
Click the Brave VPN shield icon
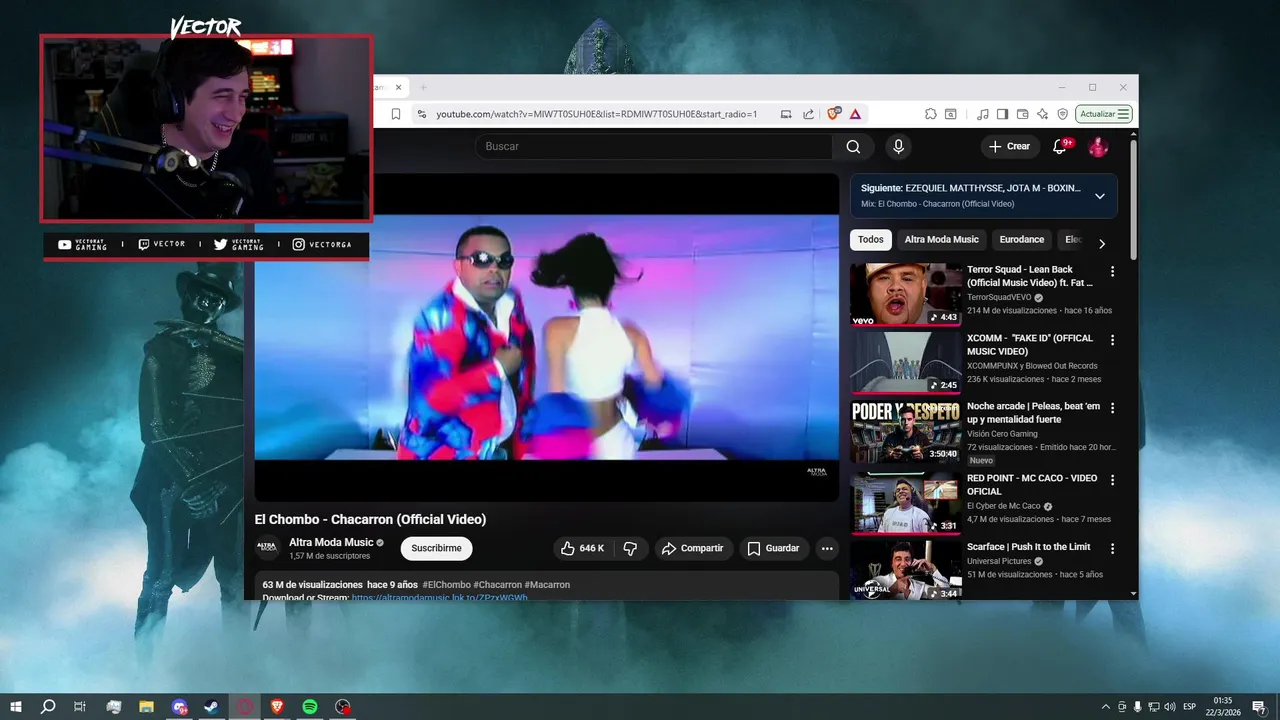coord(1063,114)
